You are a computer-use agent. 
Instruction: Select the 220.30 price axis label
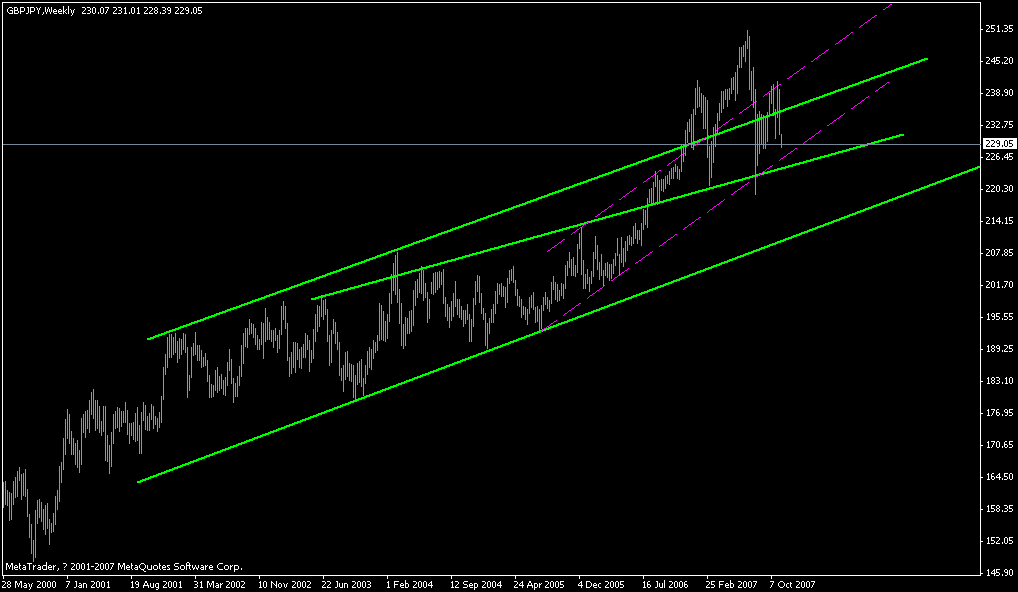point(999,189)
